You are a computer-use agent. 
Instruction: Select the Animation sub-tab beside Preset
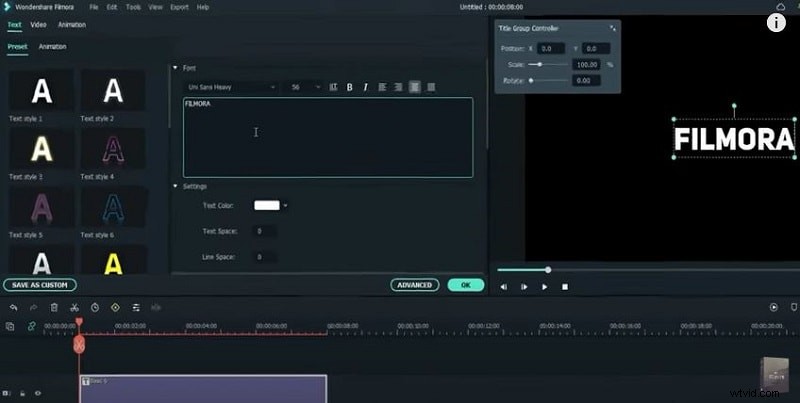coord(53,46)
